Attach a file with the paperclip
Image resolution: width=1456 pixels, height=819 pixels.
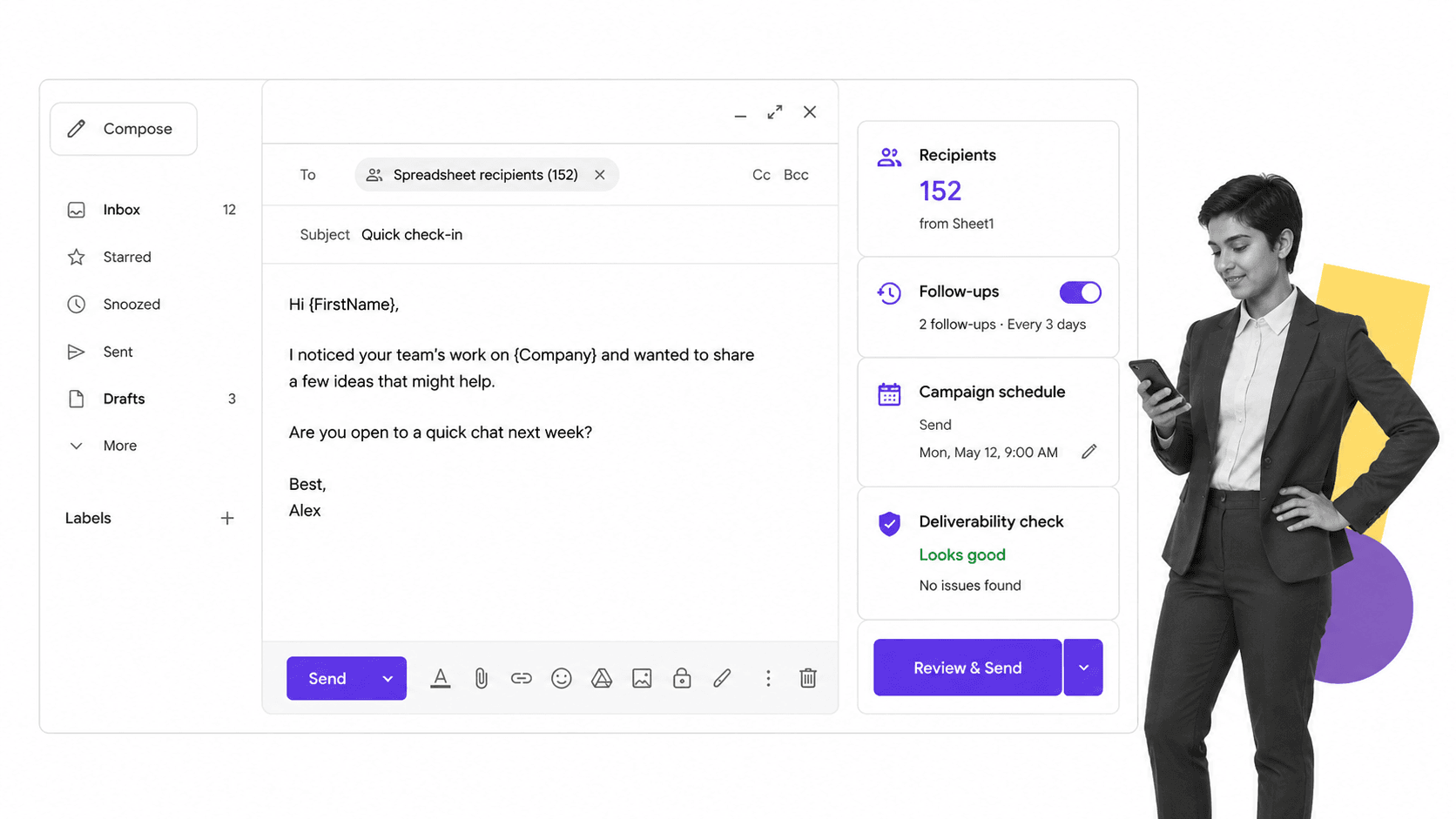click(481, 678)
